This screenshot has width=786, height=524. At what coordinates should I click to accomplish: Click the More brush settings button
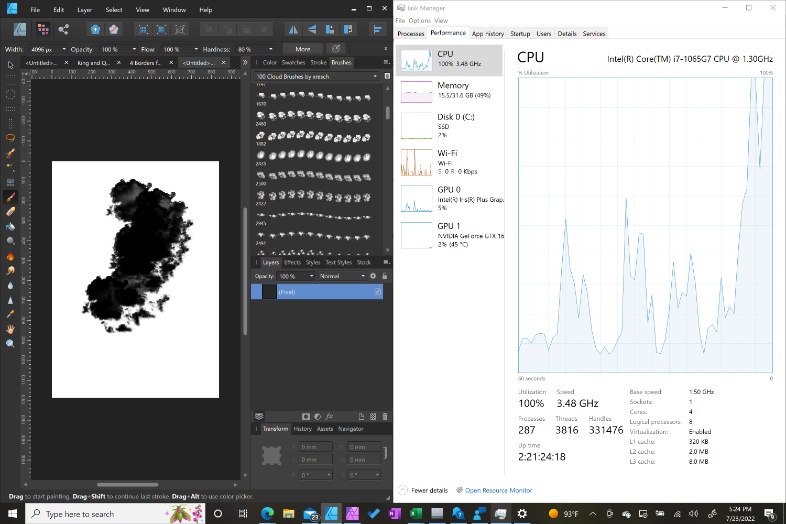(302, 48)
